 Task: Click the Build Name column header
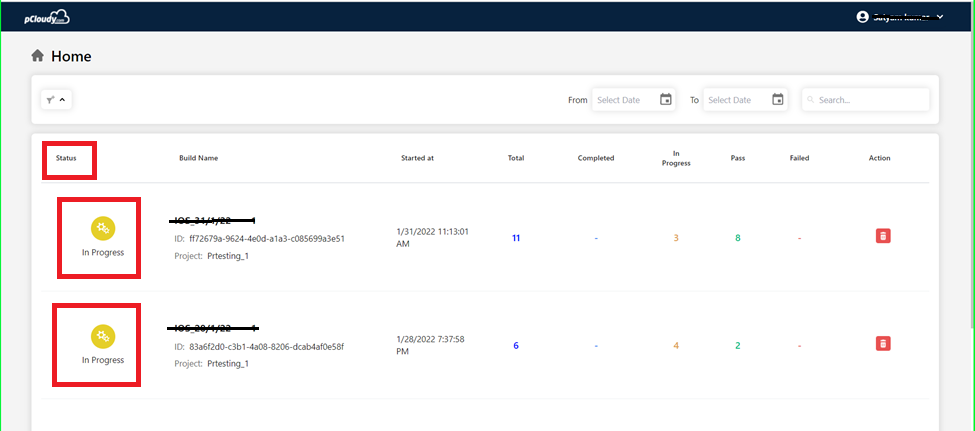pyautogui.click(x=198, y=158)
